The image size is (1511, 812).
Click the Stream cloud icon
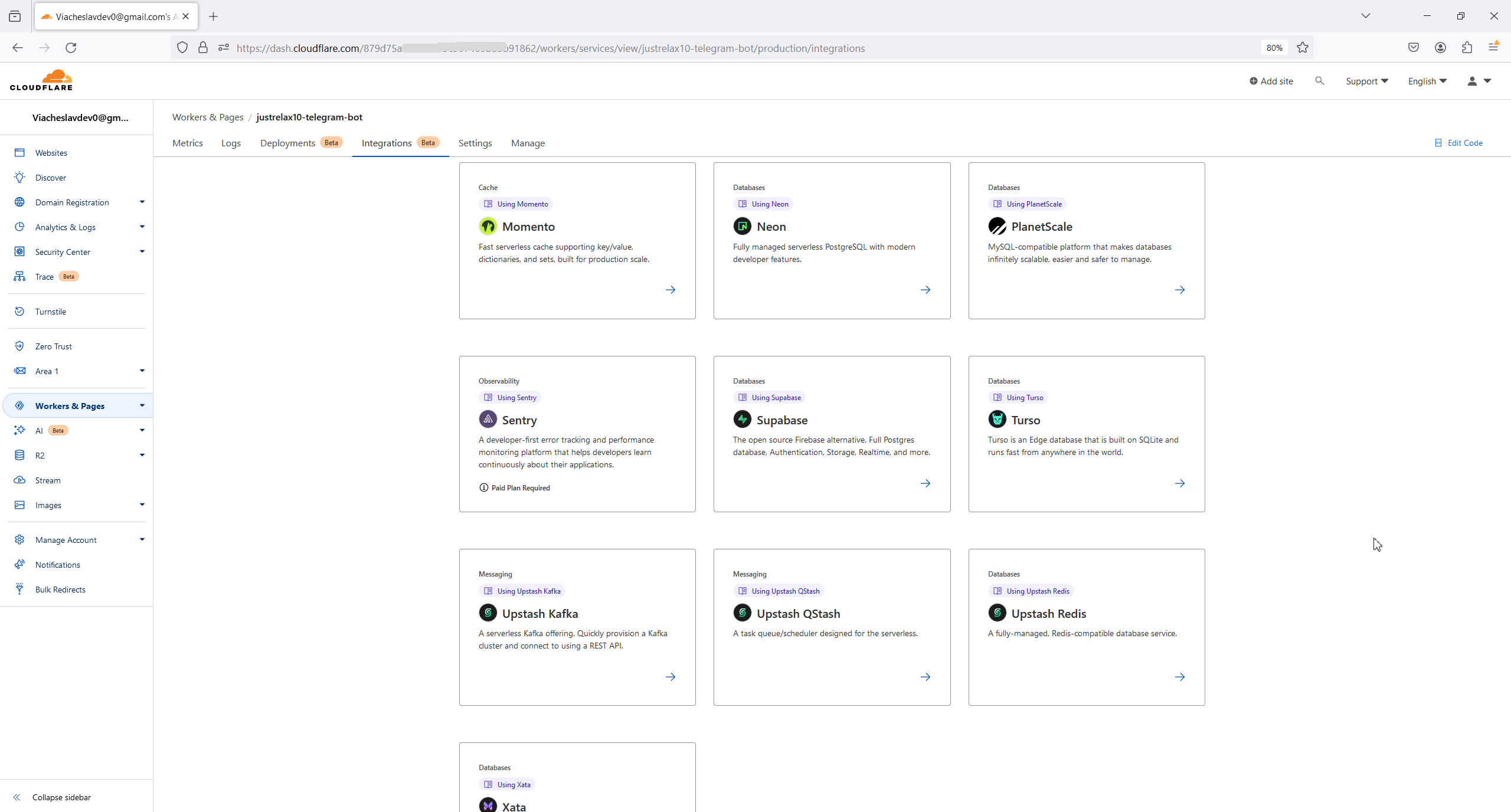tap(19, 480)
